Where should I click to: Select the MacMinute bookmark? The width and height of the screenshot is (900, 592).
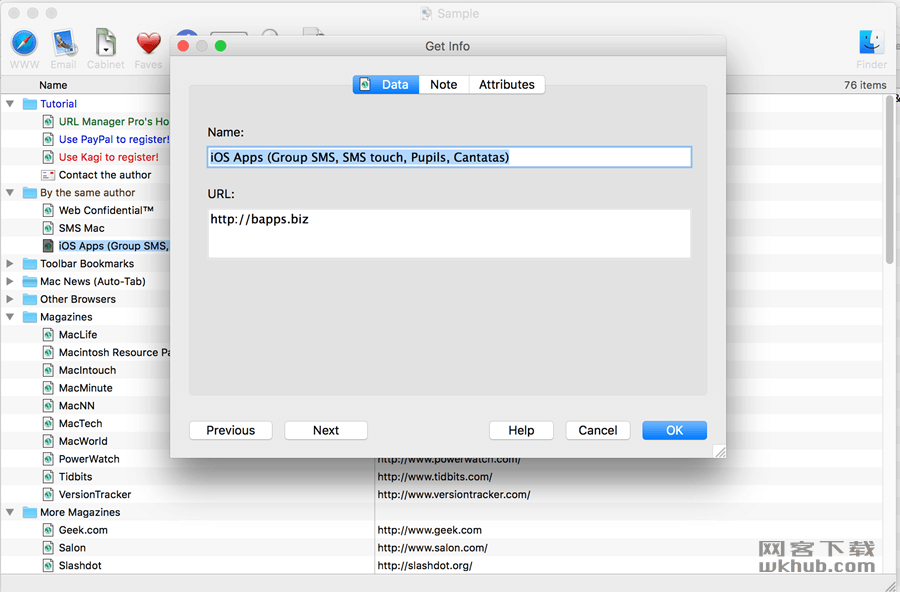click(x=86, y=389)
